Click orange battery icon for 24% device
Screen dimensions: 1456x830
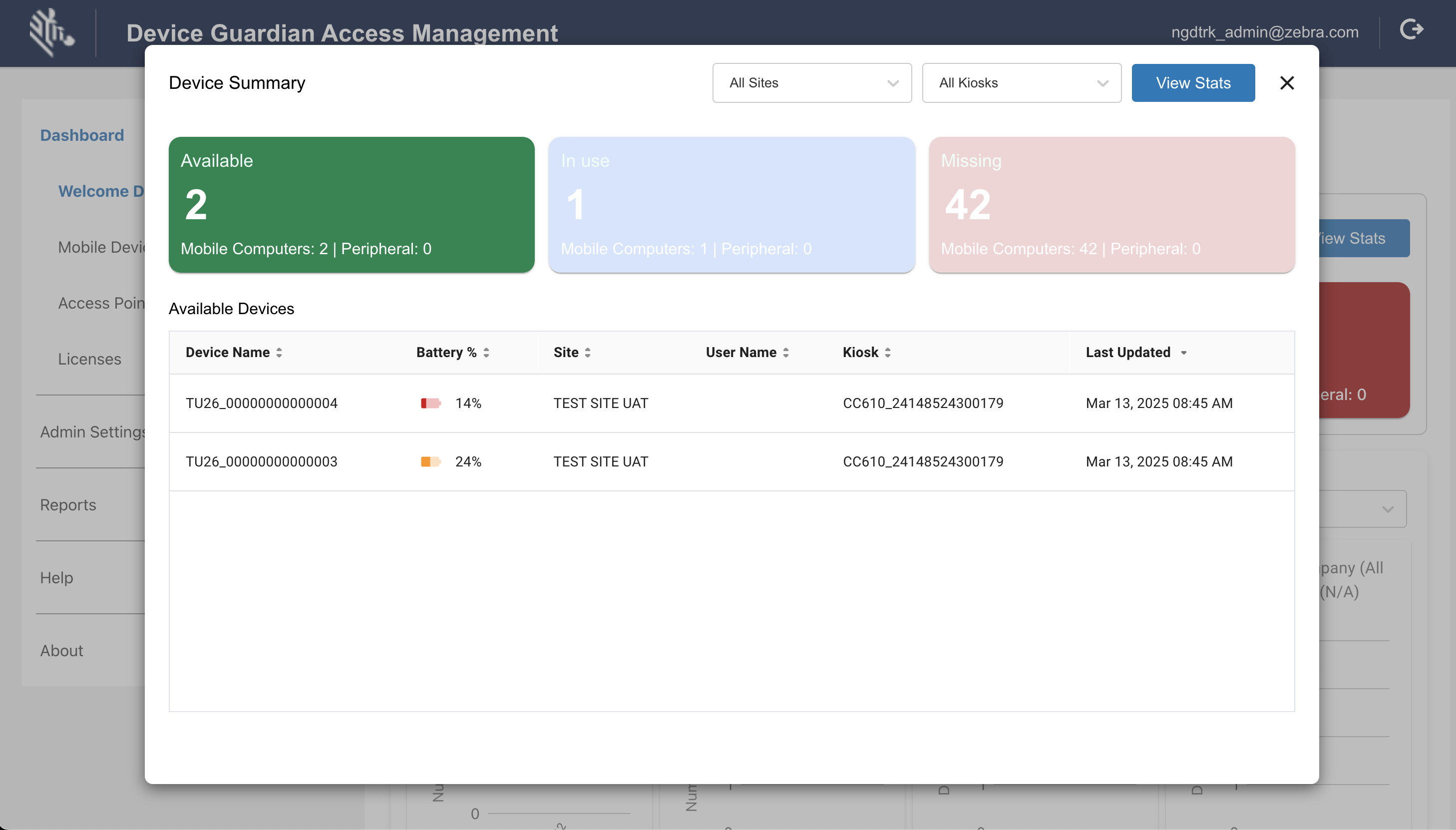point(430,462)
